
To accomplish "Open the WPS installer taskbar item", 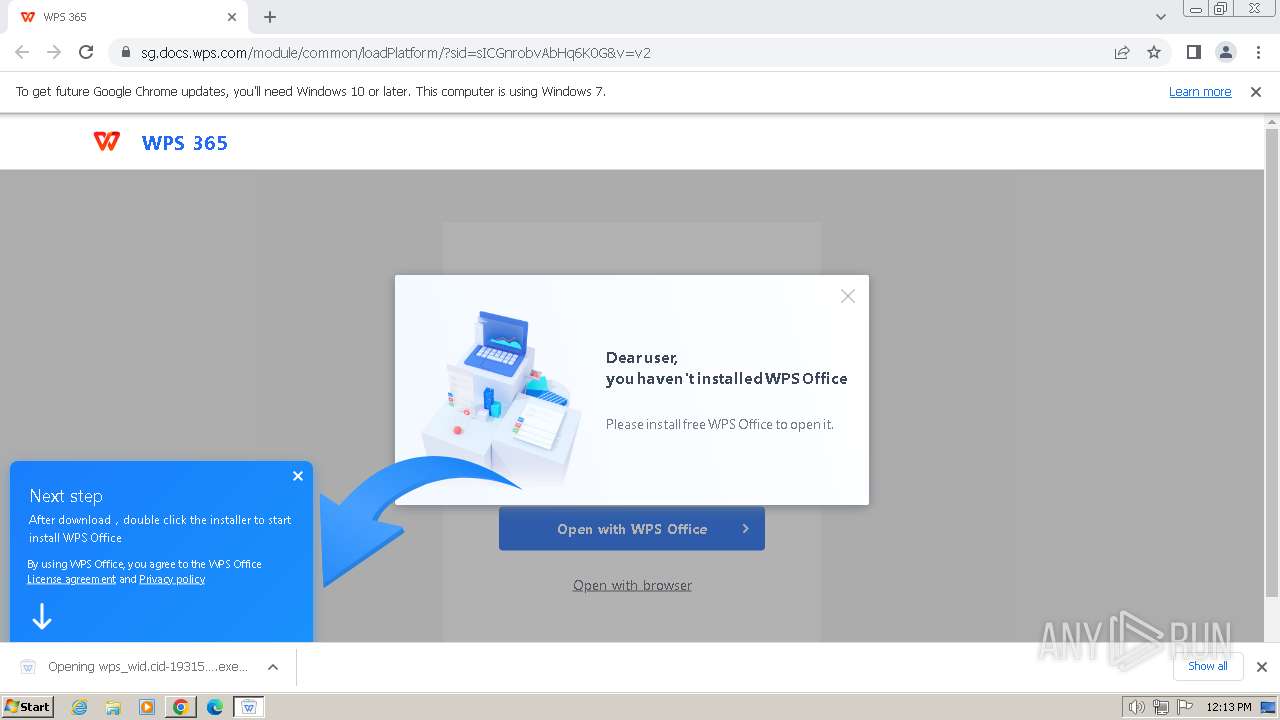I will (249, 707).
